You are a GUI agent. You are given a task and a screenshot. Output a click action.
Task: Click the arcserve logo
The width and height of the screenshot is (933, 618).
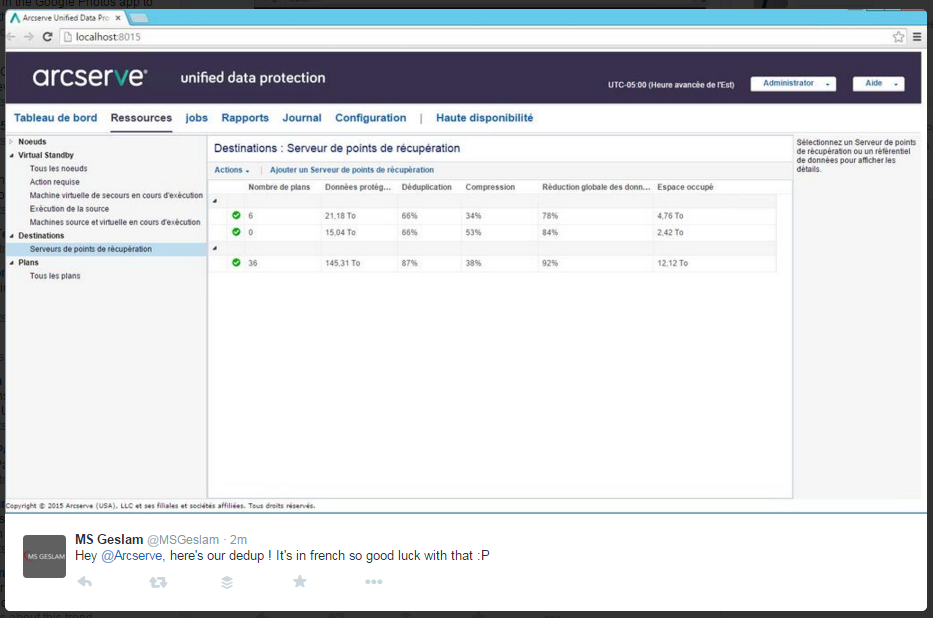click(90, 77)
